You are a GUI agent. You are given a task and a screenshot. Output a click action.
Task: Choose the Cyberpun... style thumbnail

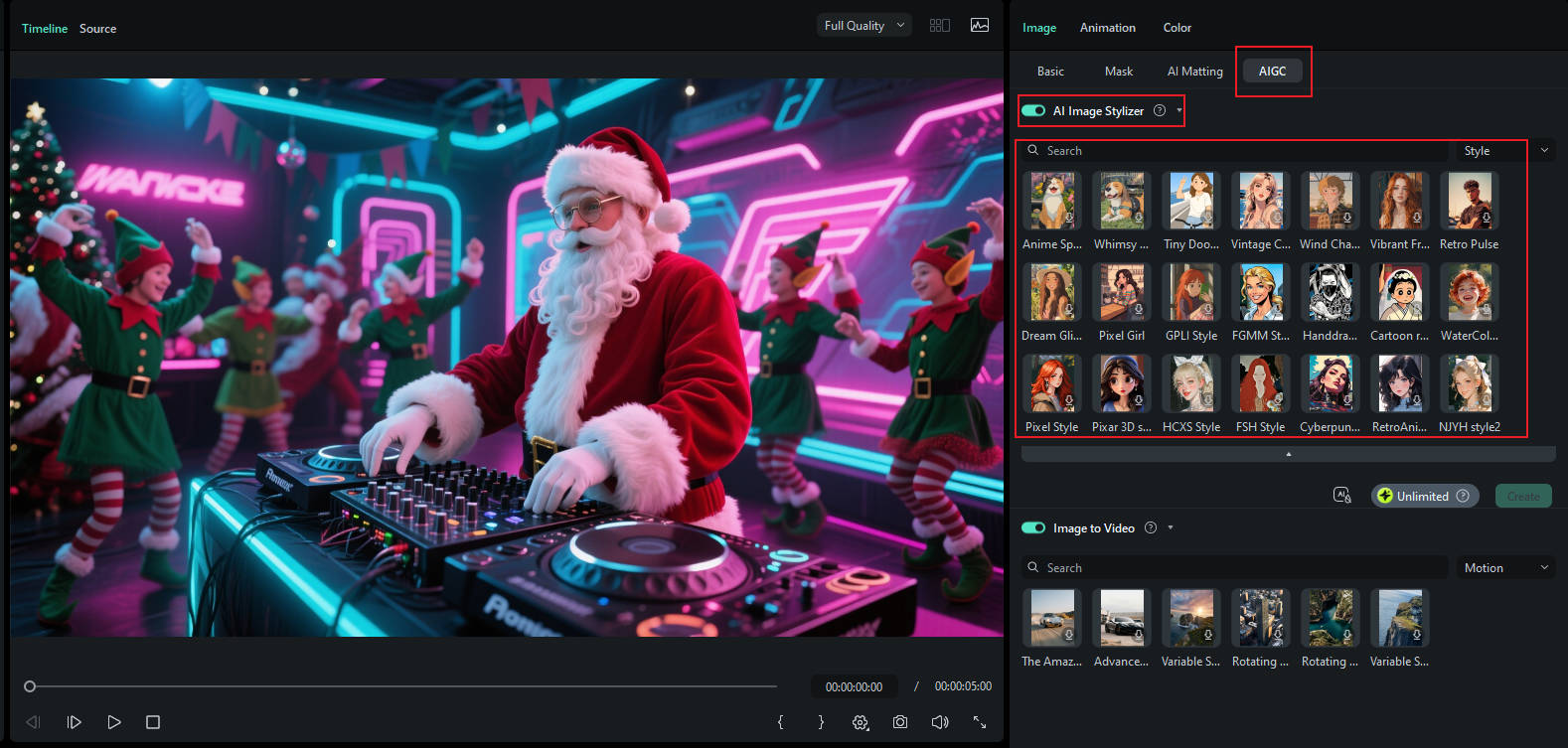tap(1331, 383)
